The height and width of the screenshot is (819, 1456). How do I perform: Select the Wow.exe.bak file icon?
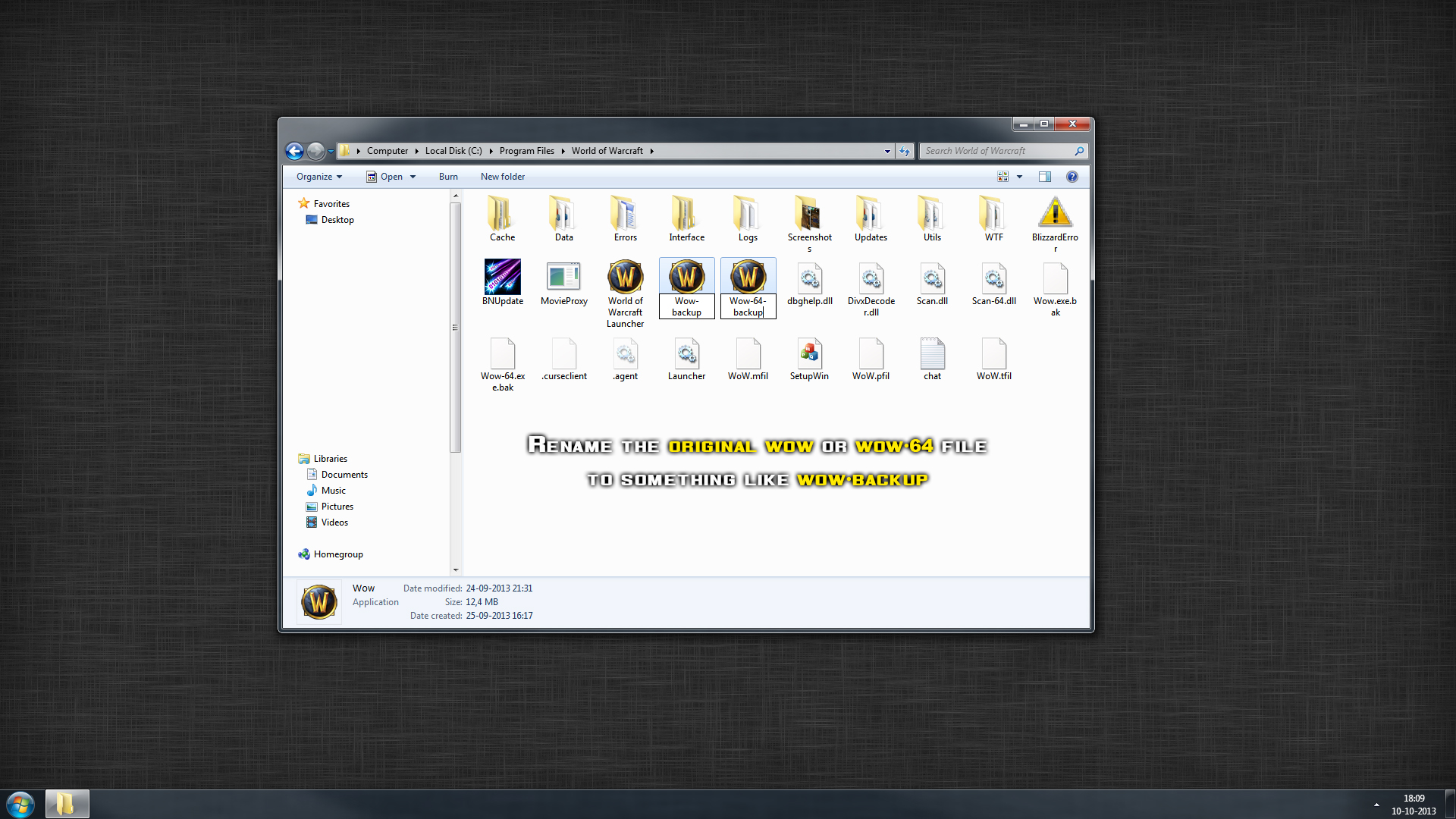[x=1055, y=278]
